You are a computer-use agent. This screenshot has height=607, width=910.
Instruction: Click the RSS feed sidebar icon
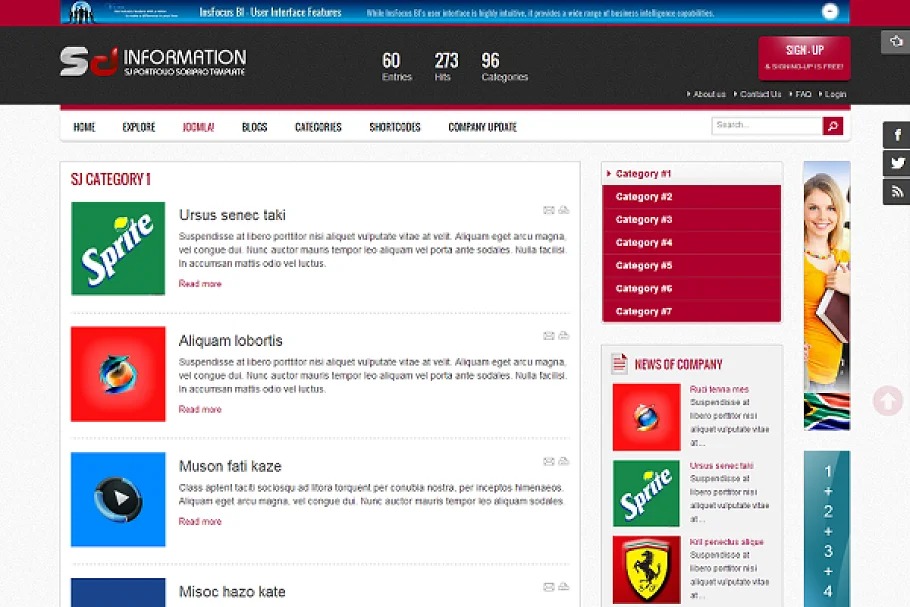pyautogui.click(x=896, y=191)
